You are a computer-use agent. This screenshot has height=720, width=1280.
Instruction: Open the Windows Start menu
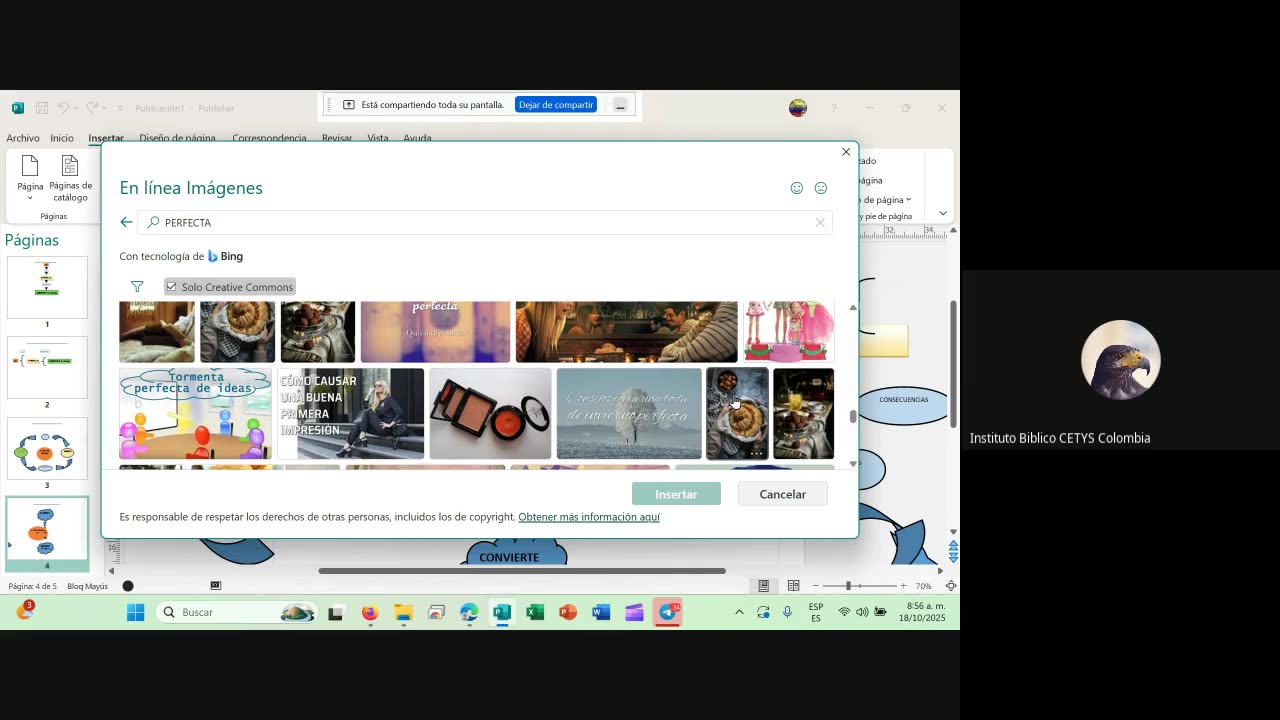(x=136, y=612)
